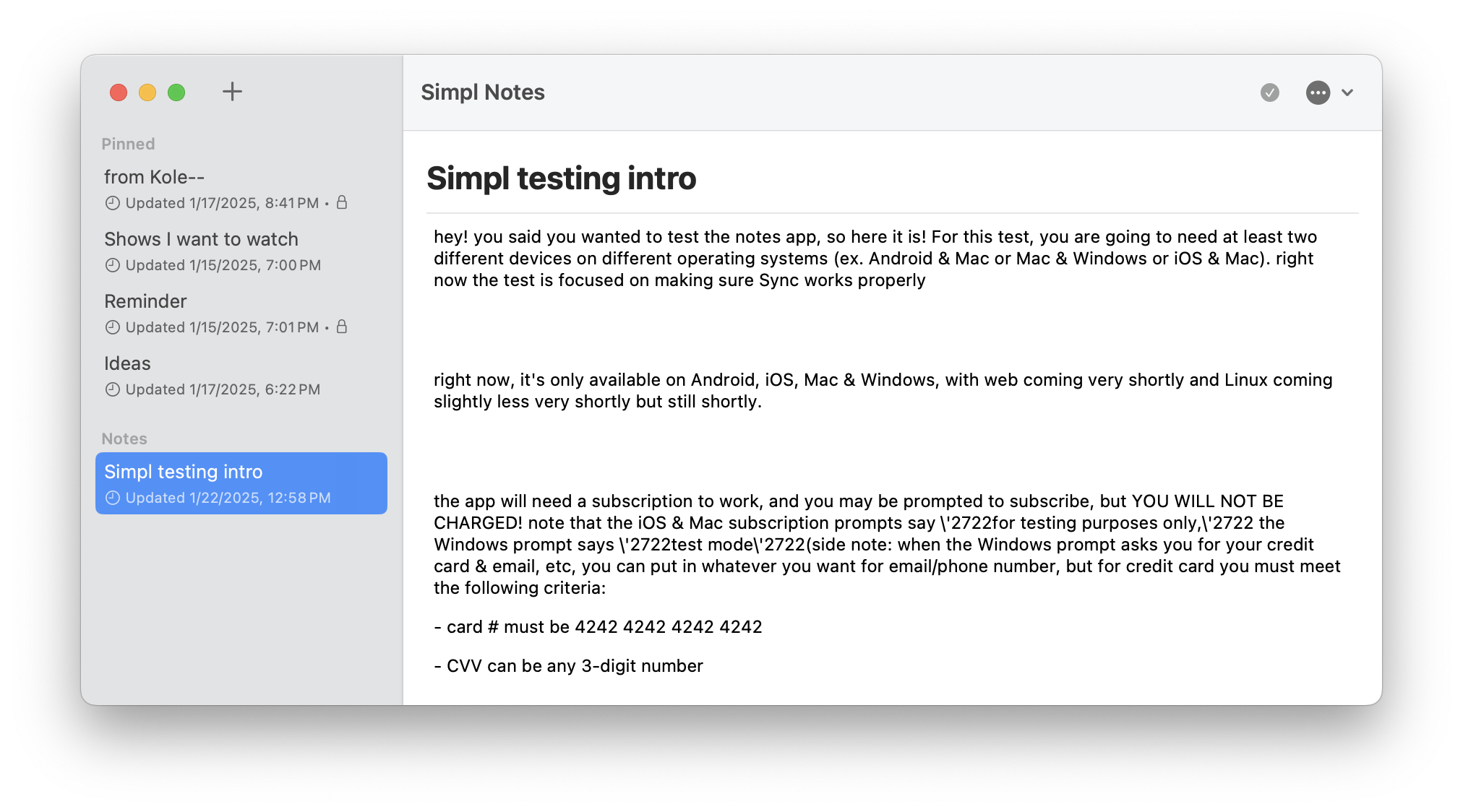This screenshot has width=1463, height=812.
Task: Open the three-dot options menu
Action: click(x=1319, y=93)
